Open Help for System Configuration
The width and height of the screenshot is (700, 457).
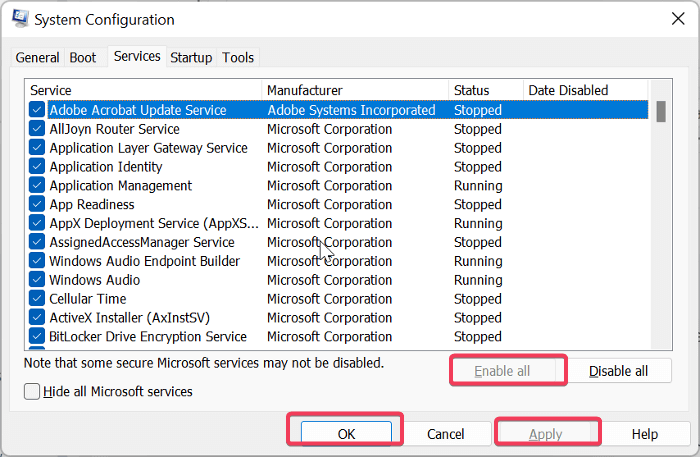coord(645,434)
